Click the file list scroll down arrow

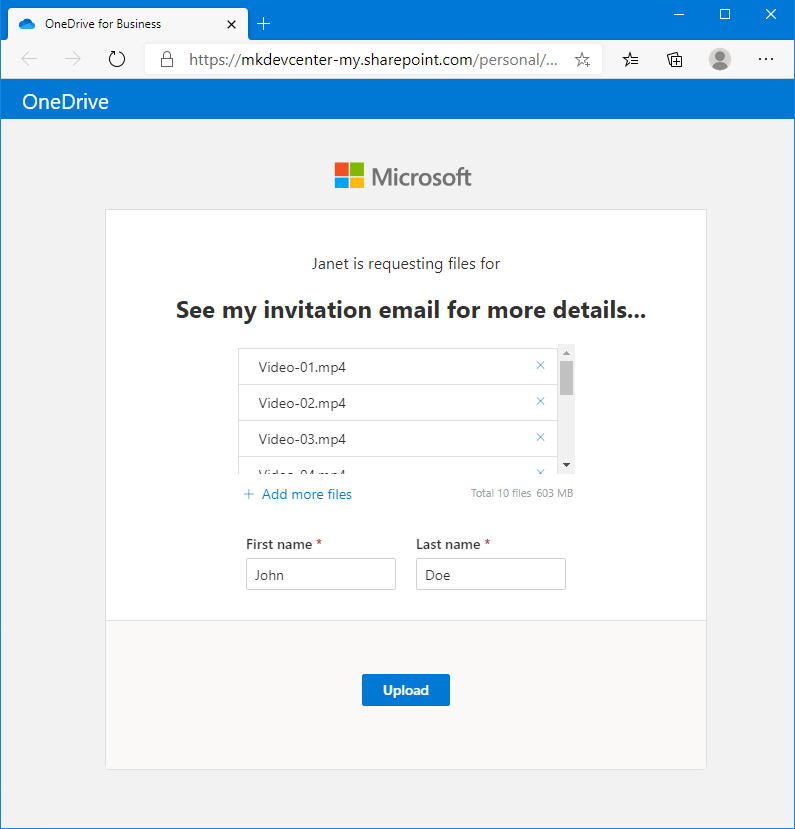click(x=566, y=465)
